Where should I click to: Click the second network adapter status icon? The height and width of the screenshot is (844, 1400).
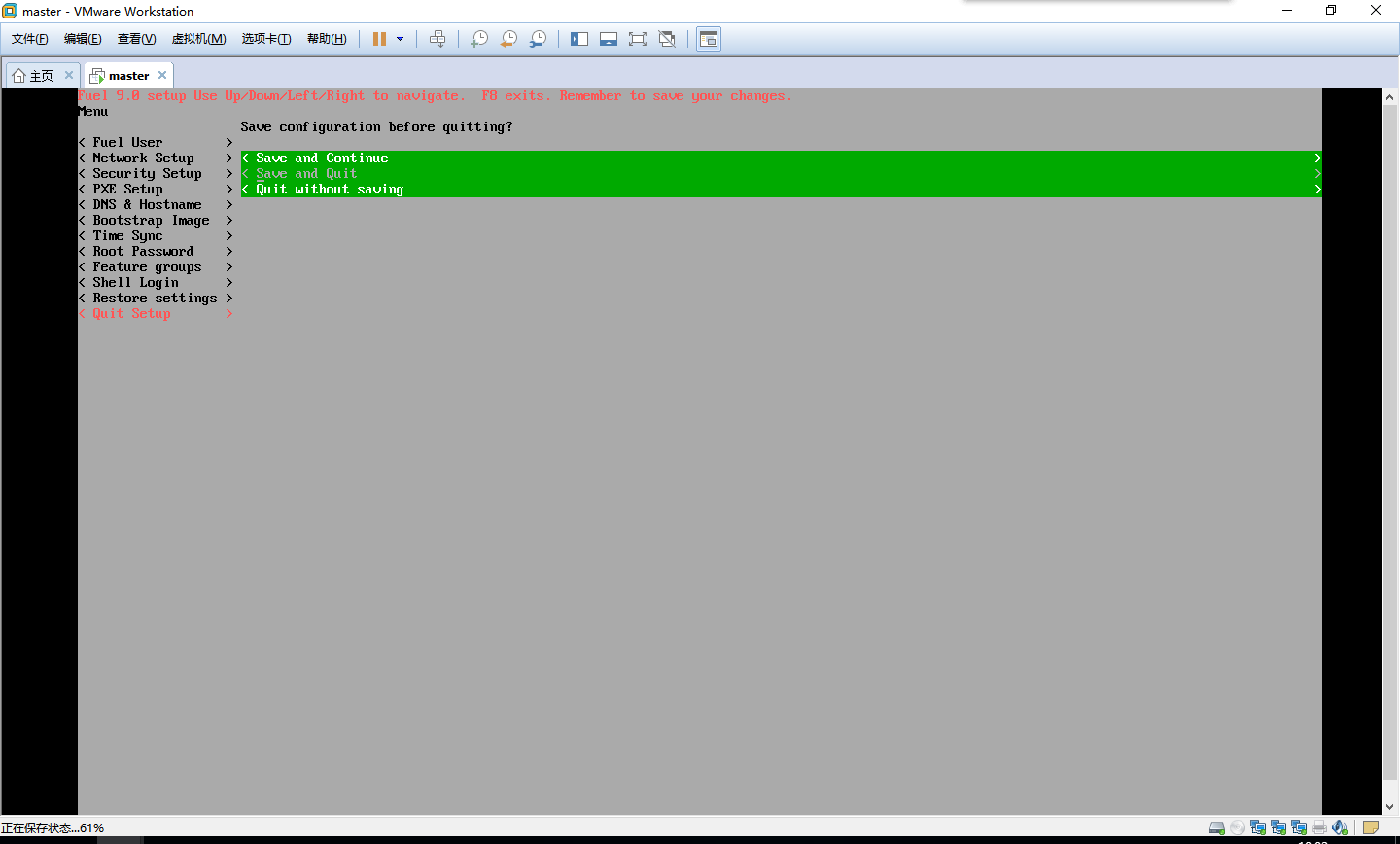(x=1278, y=827)
